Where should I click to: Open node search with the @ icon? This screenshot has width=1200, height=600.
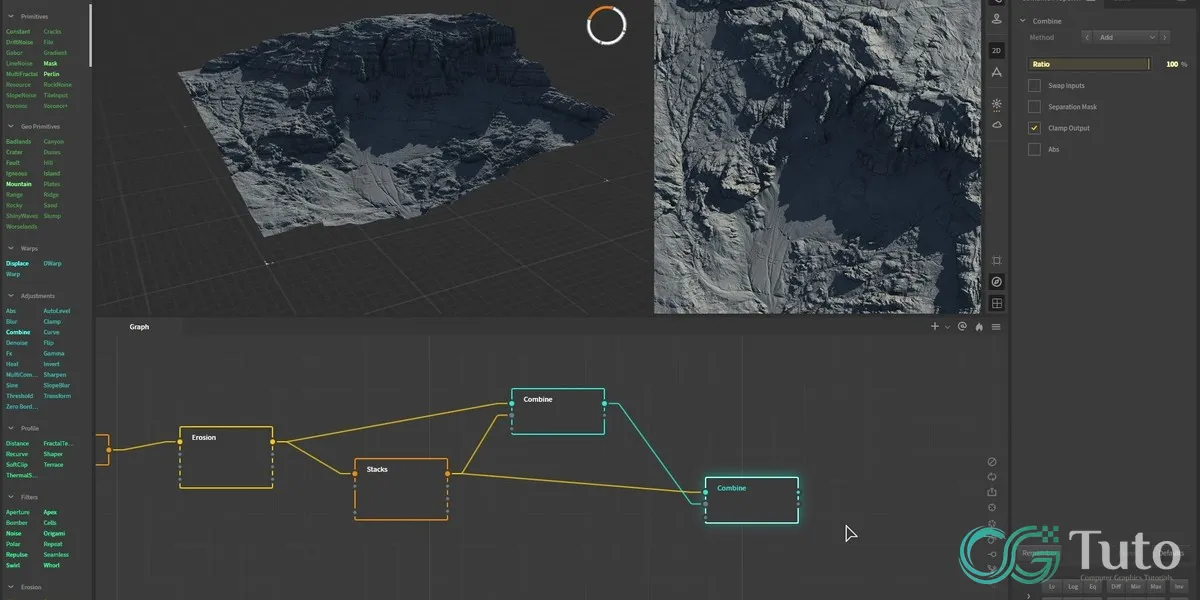coord(962,327)
